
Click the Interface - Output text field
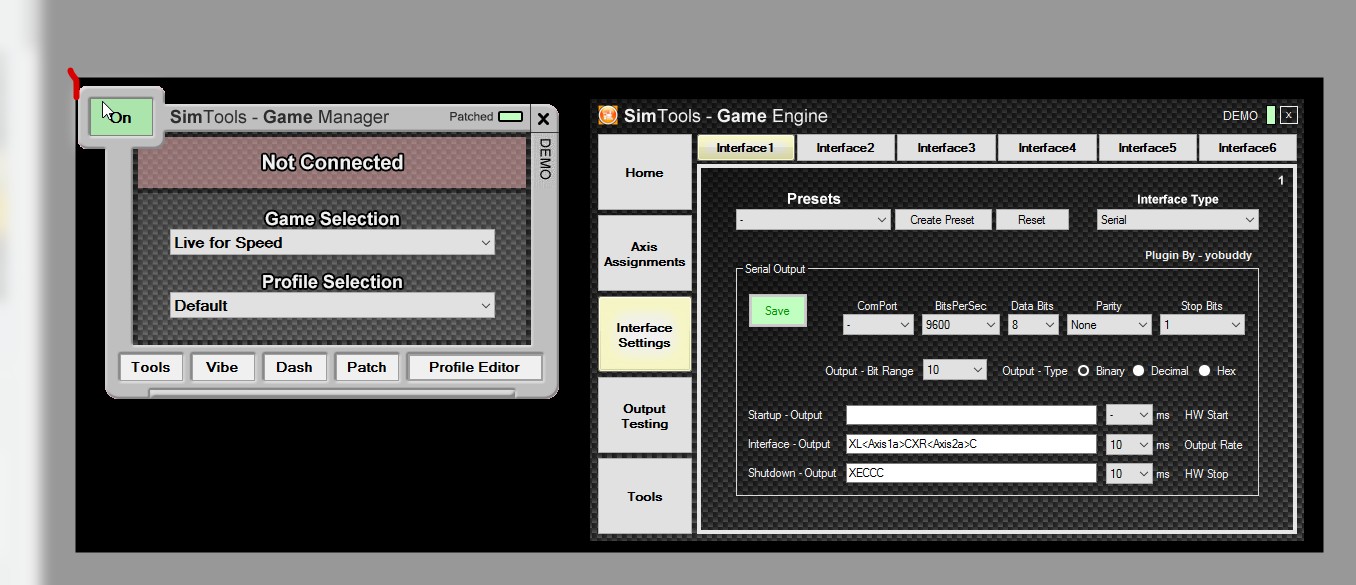[971, 445]
